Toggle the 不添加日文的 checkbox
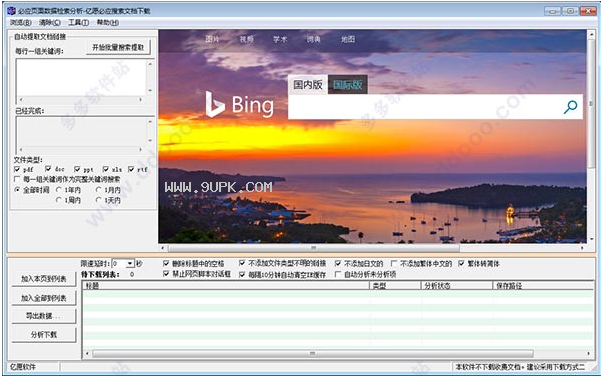This screenshot has height=379, width=601. coord(338,264)
